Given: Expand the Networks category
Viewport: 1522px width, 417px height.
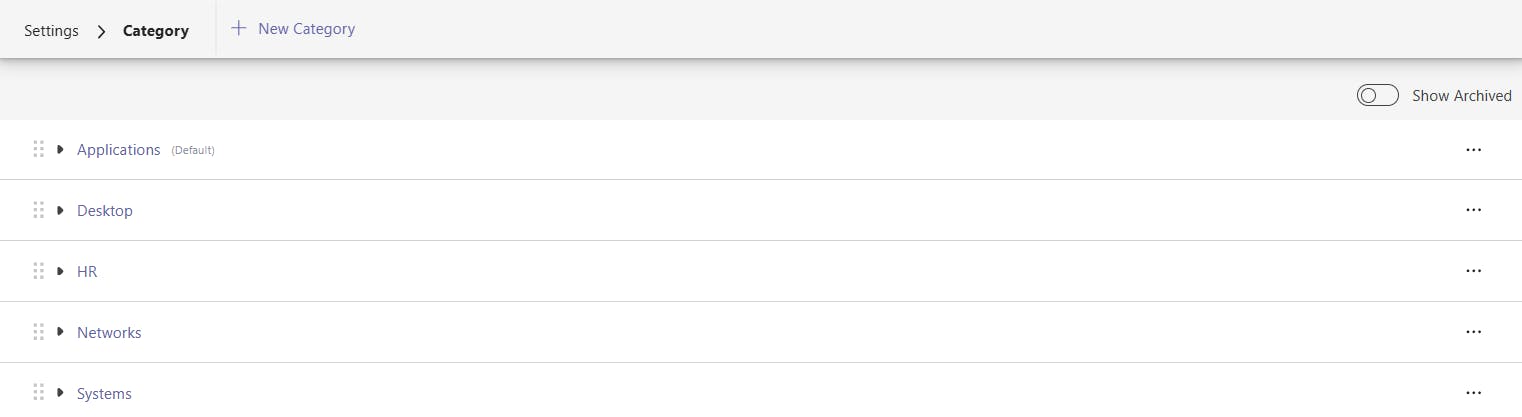Looking at the screenshot, I should [61, 332].
